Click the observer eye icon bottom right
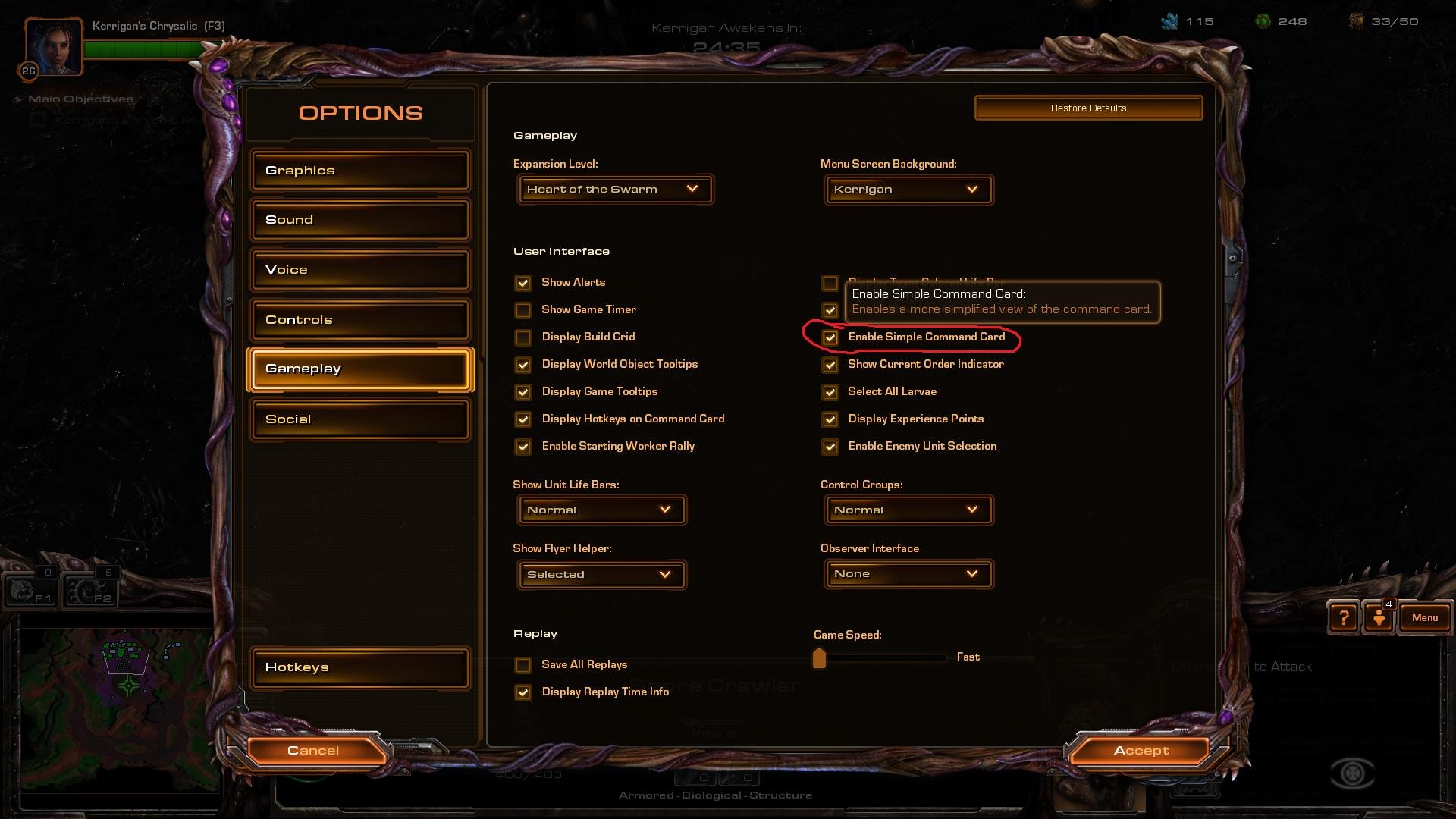1456x819 pixels. 1351,772
